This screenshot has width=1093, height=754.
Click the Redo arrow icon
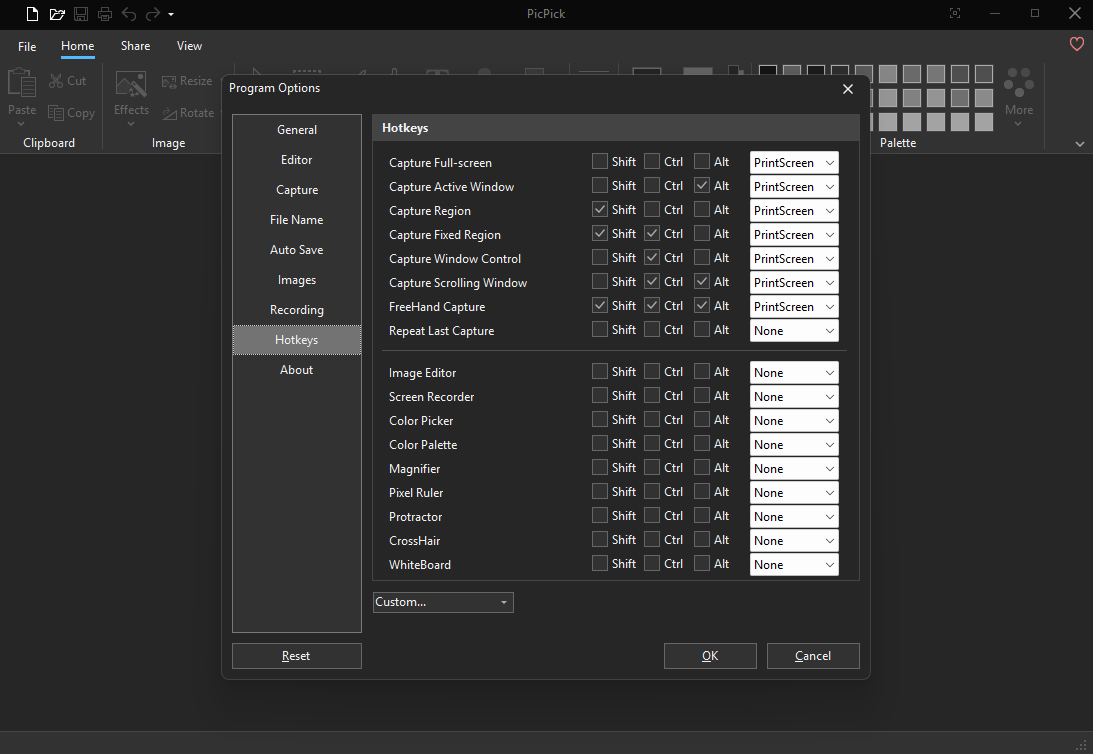pyautogui.click(x=152, y=14)
